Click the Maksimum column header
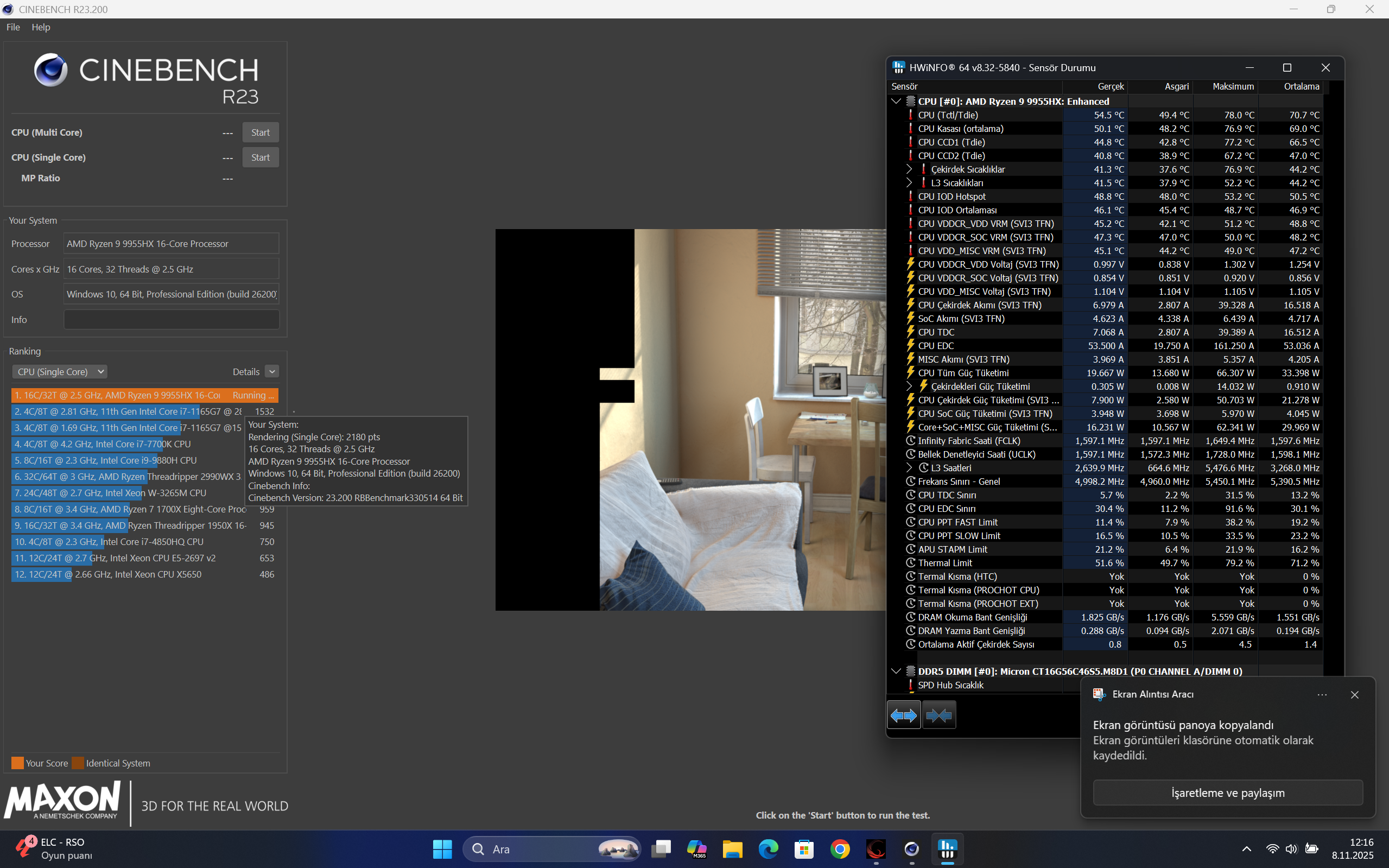 (1226, 87)
